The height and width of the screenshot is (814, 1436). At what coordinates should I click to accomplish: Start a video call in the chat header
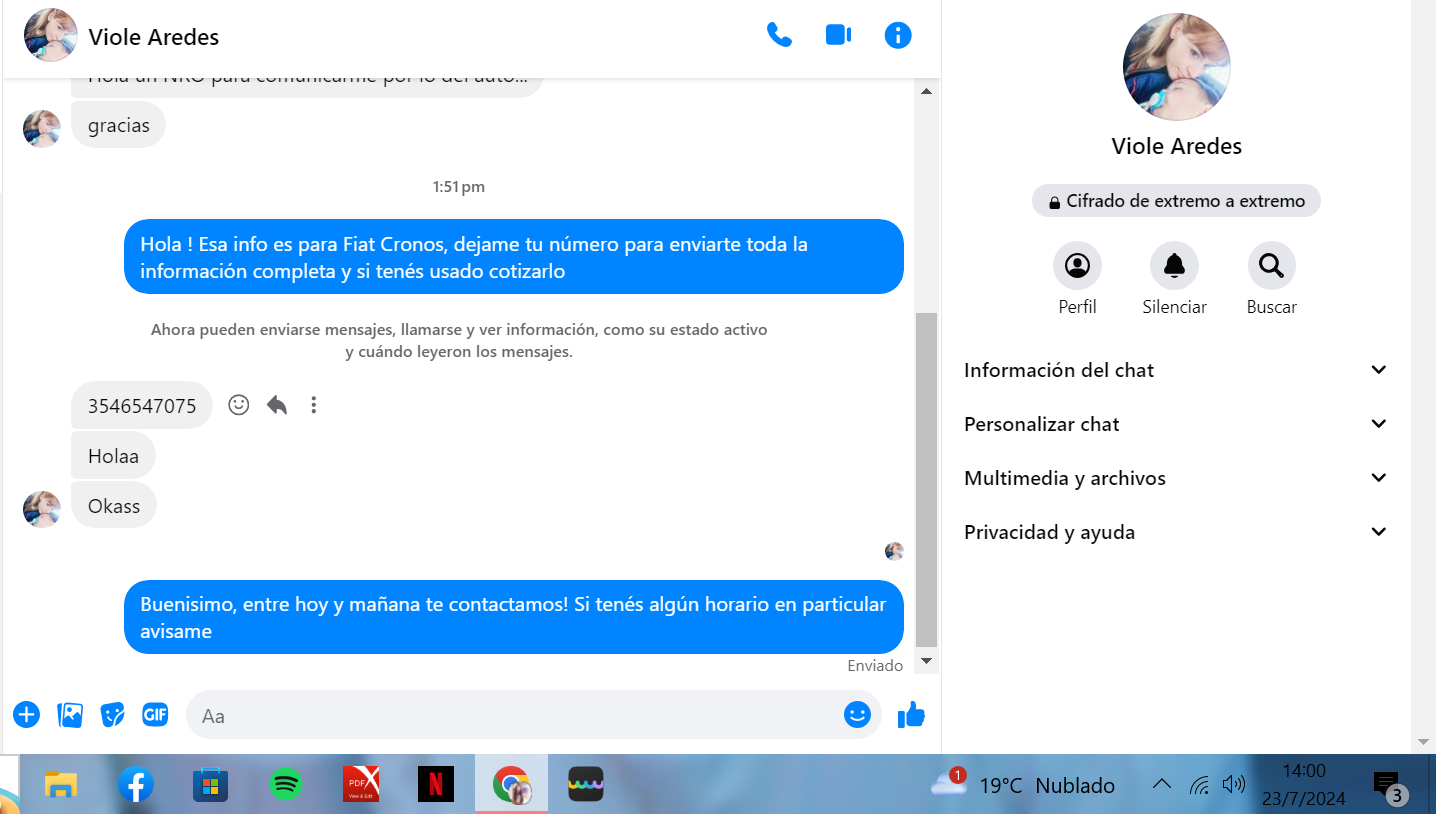point(838,36)
